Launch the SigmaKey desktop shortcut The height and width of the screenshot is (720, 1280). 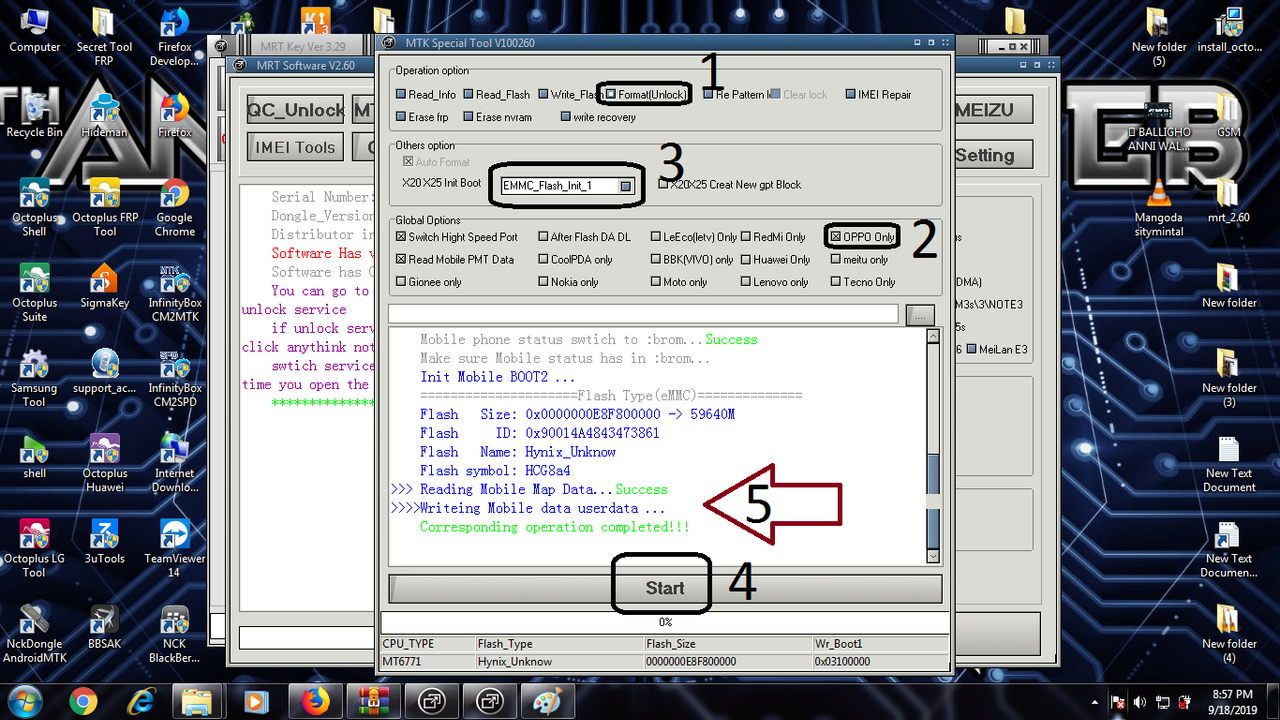[105, 286]
